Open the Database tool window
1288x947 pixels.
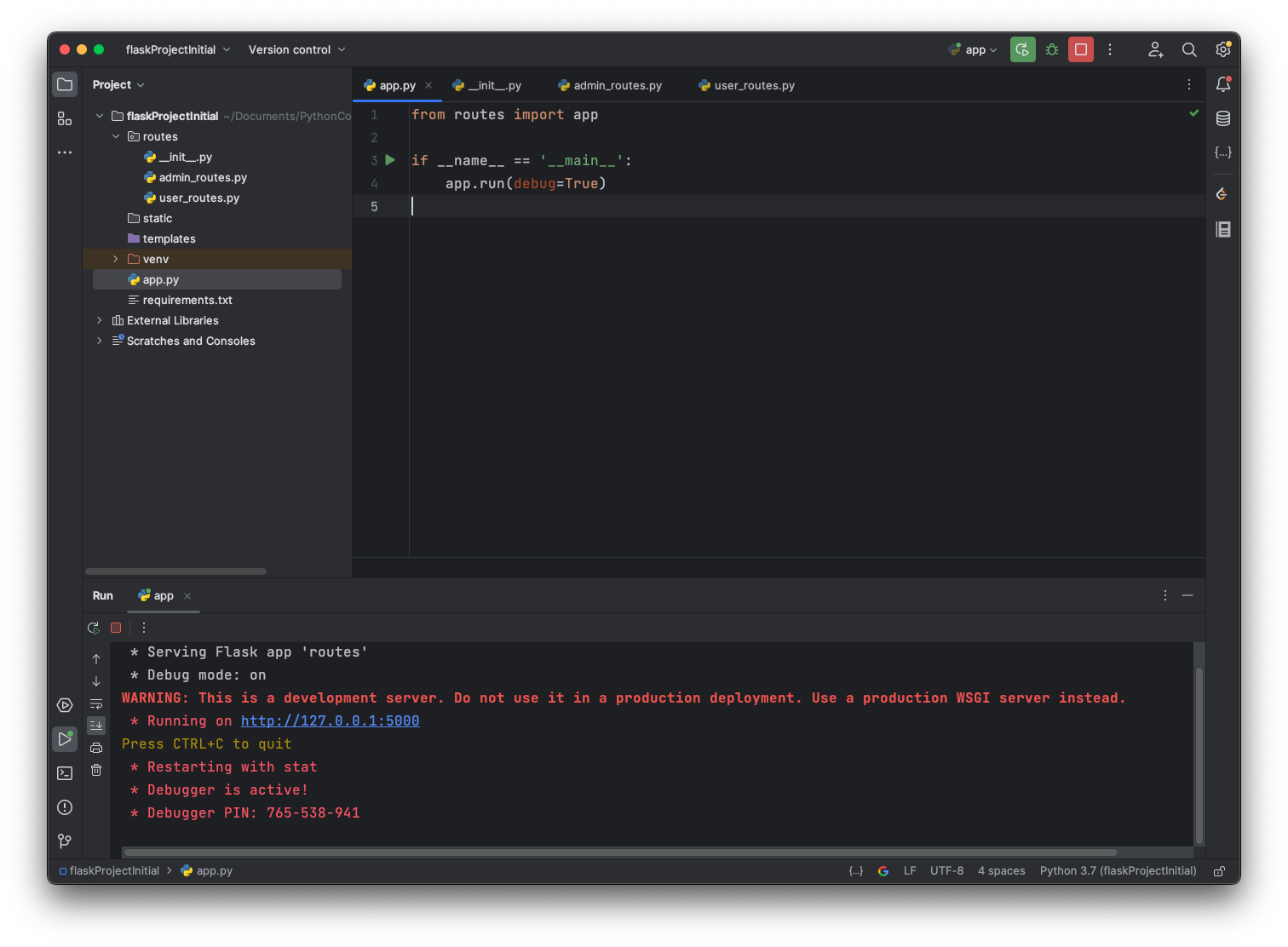pos(1223,118)
